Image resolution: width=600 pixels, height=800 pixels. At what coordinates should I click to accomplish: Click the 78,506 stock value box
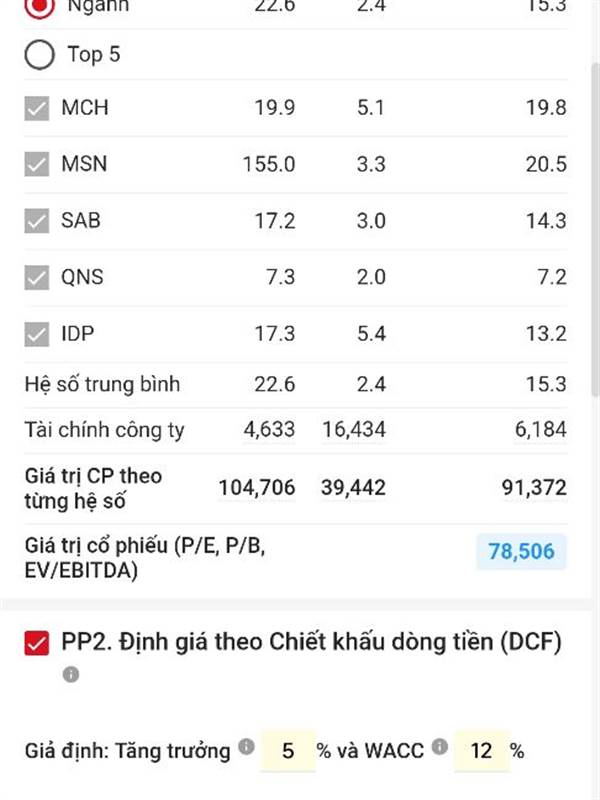tap(521, 552)
